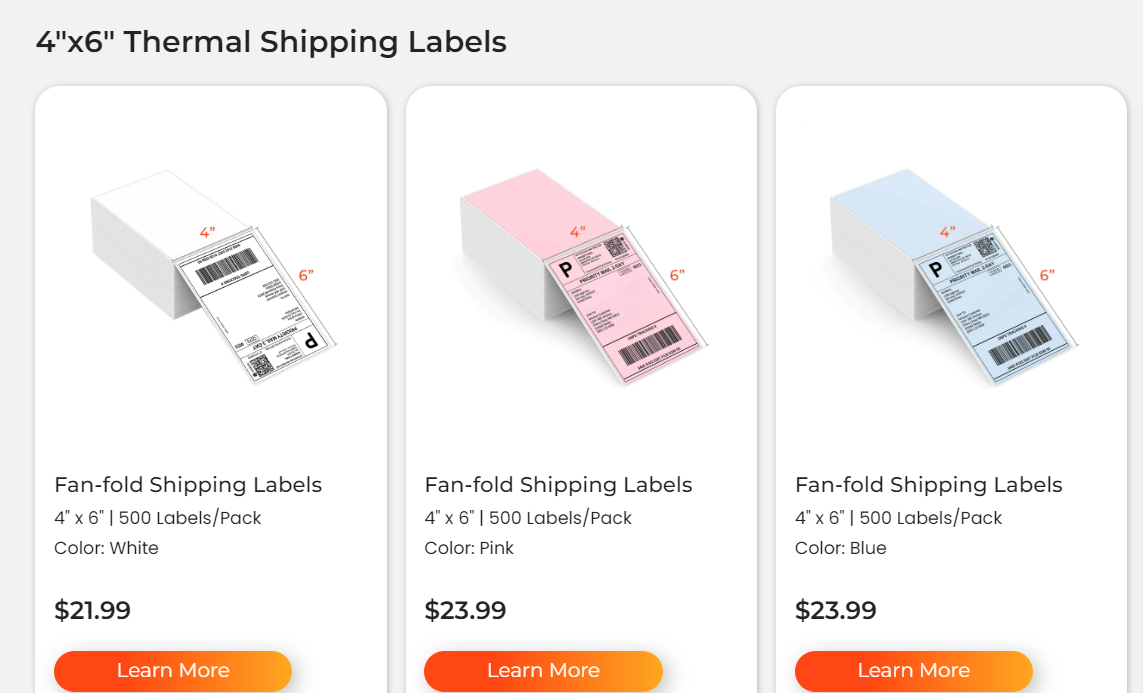Click the orange 6" marker on blue image

pyautogui.click(x=1047, y=275)
